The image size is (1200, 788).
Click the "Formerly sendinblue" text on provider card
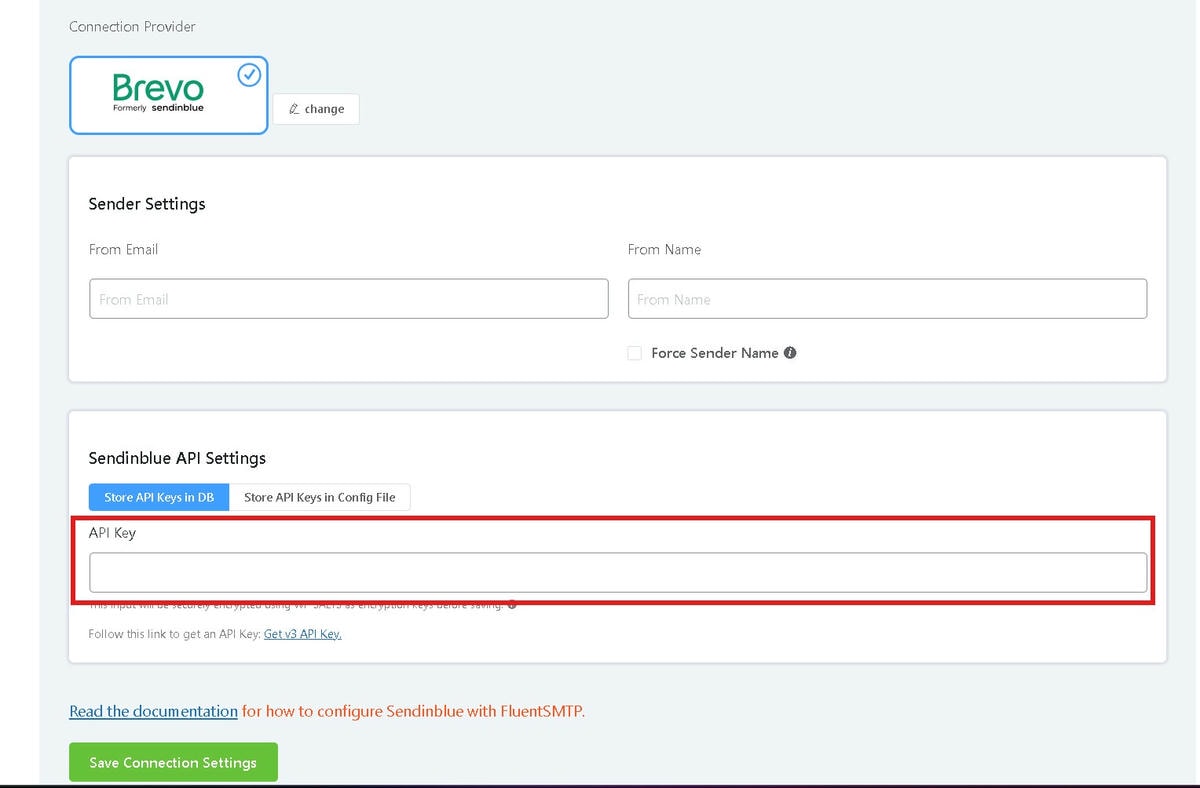pyautogui.click(x=158, y=108)
